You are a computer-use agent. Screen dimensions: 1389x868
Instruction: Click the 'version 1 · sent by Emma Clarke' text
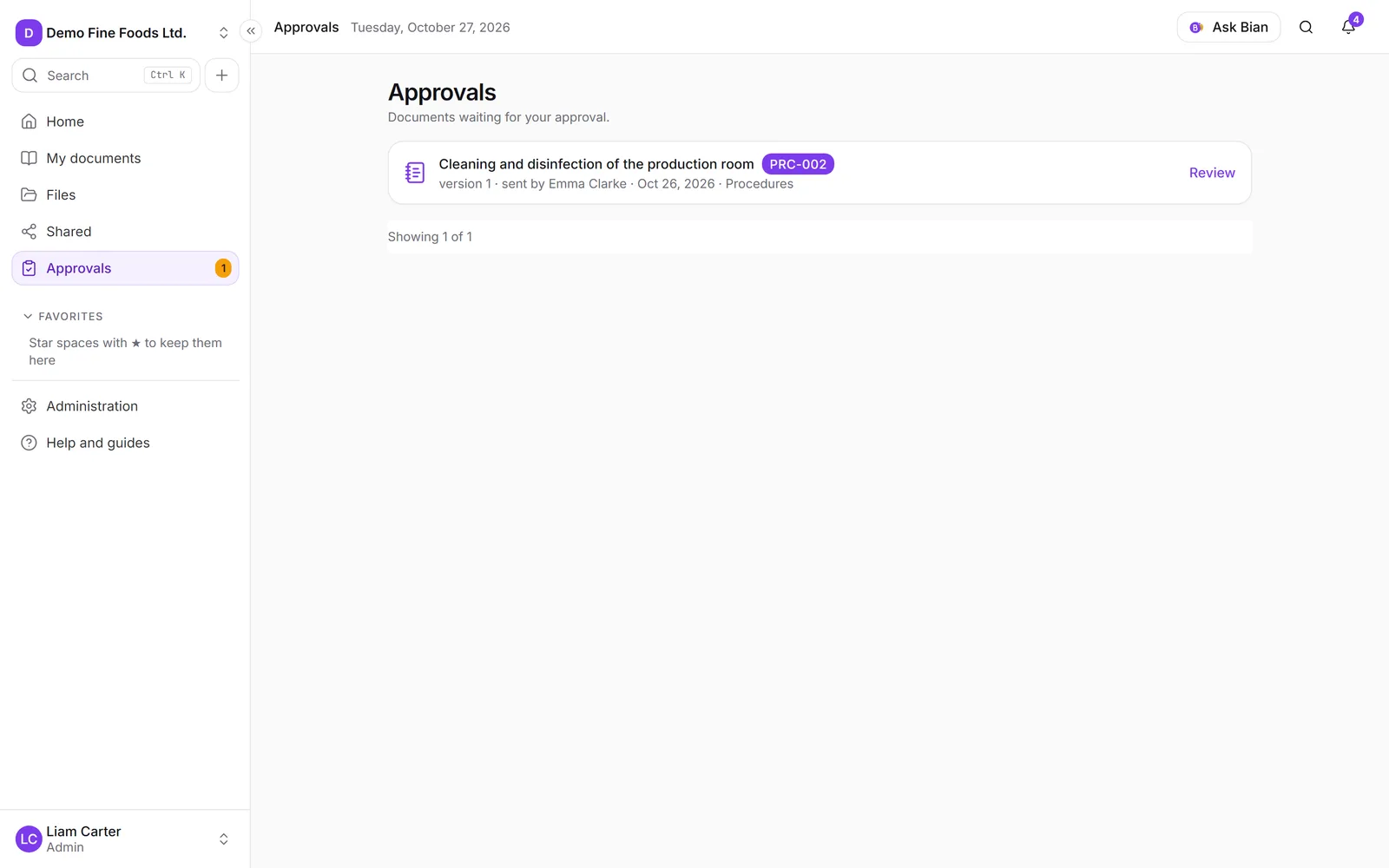[x=532, y=184]
